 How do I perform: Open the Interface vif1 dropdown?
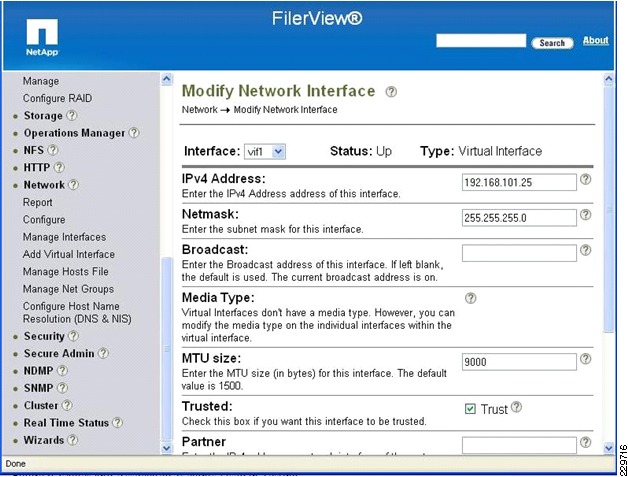(265, 152)
